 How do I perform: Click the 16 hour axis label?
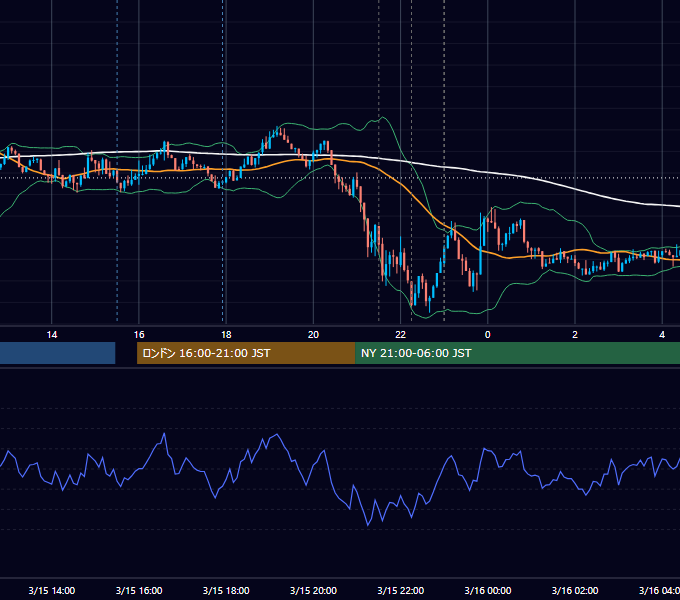pyautogui.click(x=139, y=335)
